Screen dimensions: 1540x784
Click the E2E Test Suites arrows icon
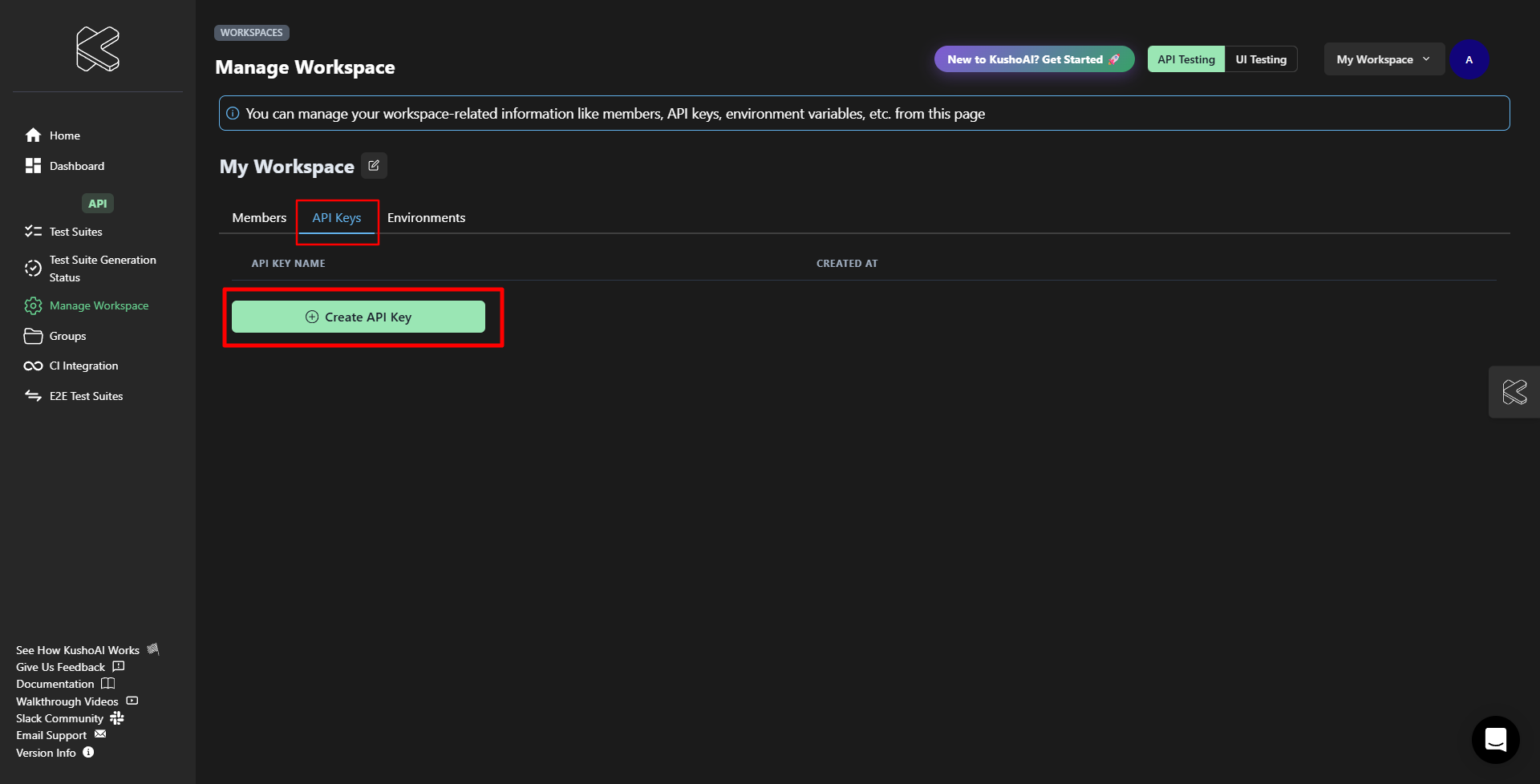coord(33,396)
